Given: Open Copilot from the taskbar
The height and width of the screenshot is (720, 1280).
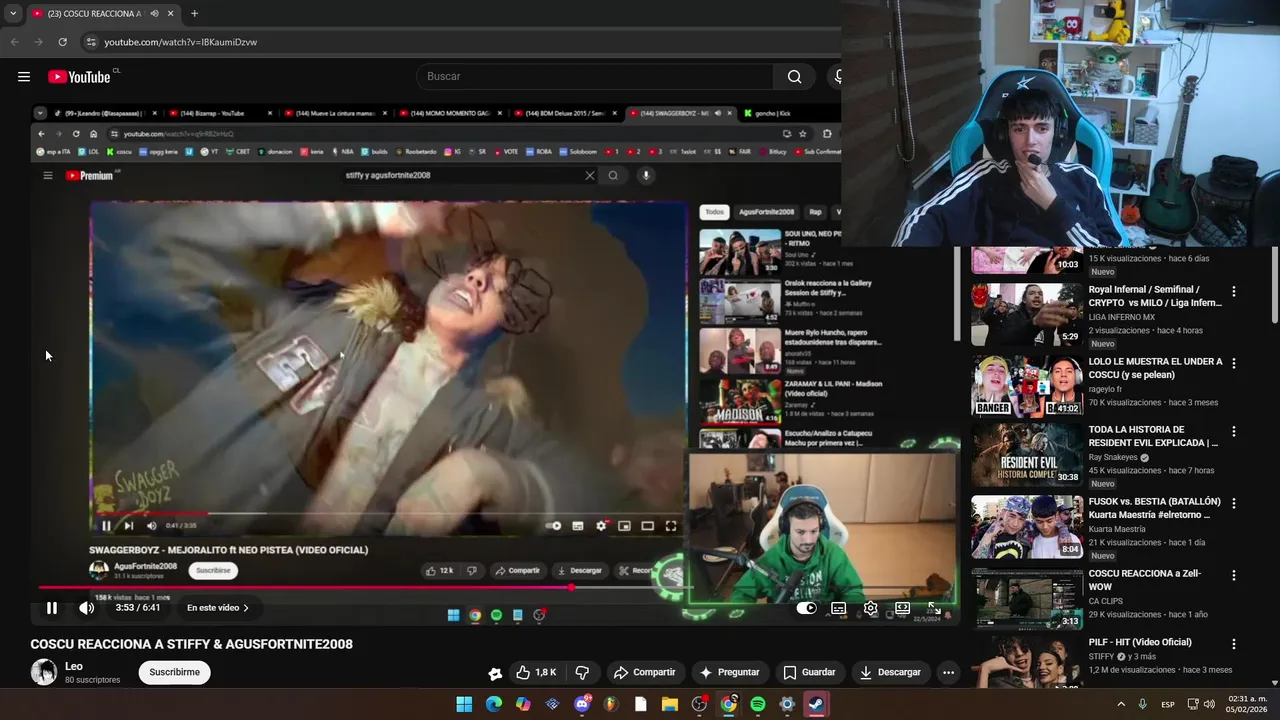Looking at the screenshot, I should (x=523, y=704).
